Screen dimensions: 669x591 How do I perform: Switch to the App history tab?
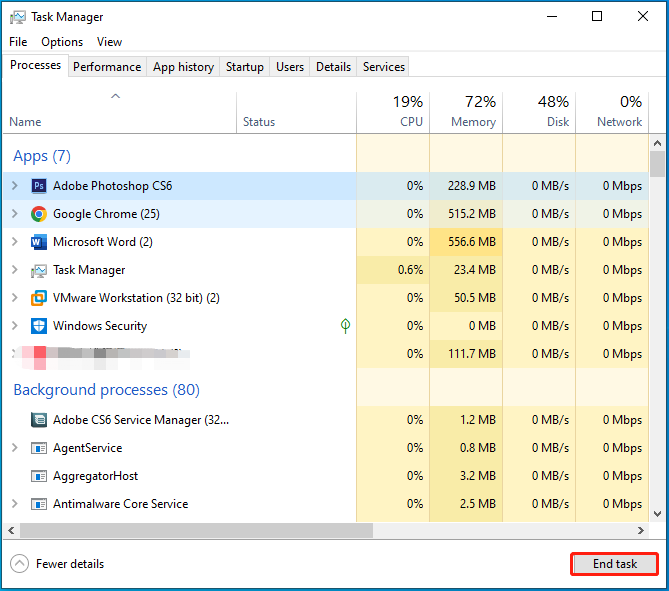coord(183,67)
